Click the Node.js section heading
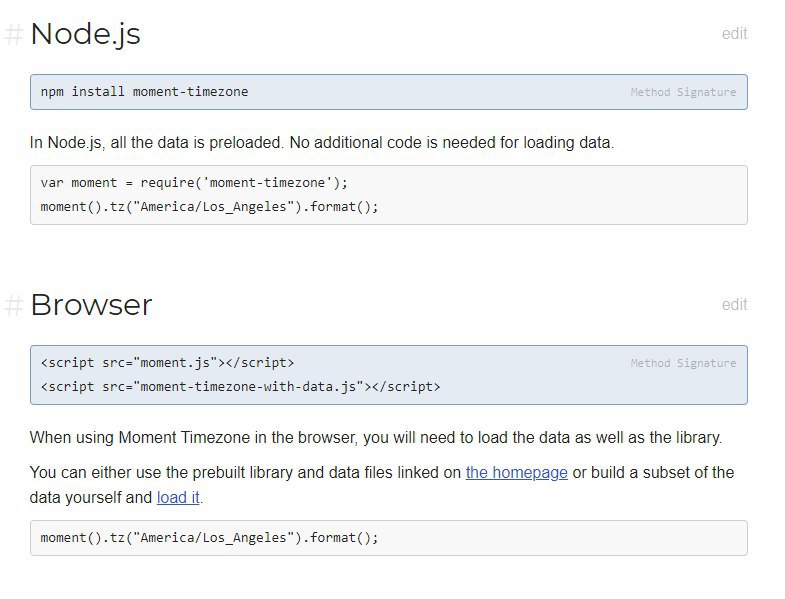 pyautogui.click(x=86, y=34)
